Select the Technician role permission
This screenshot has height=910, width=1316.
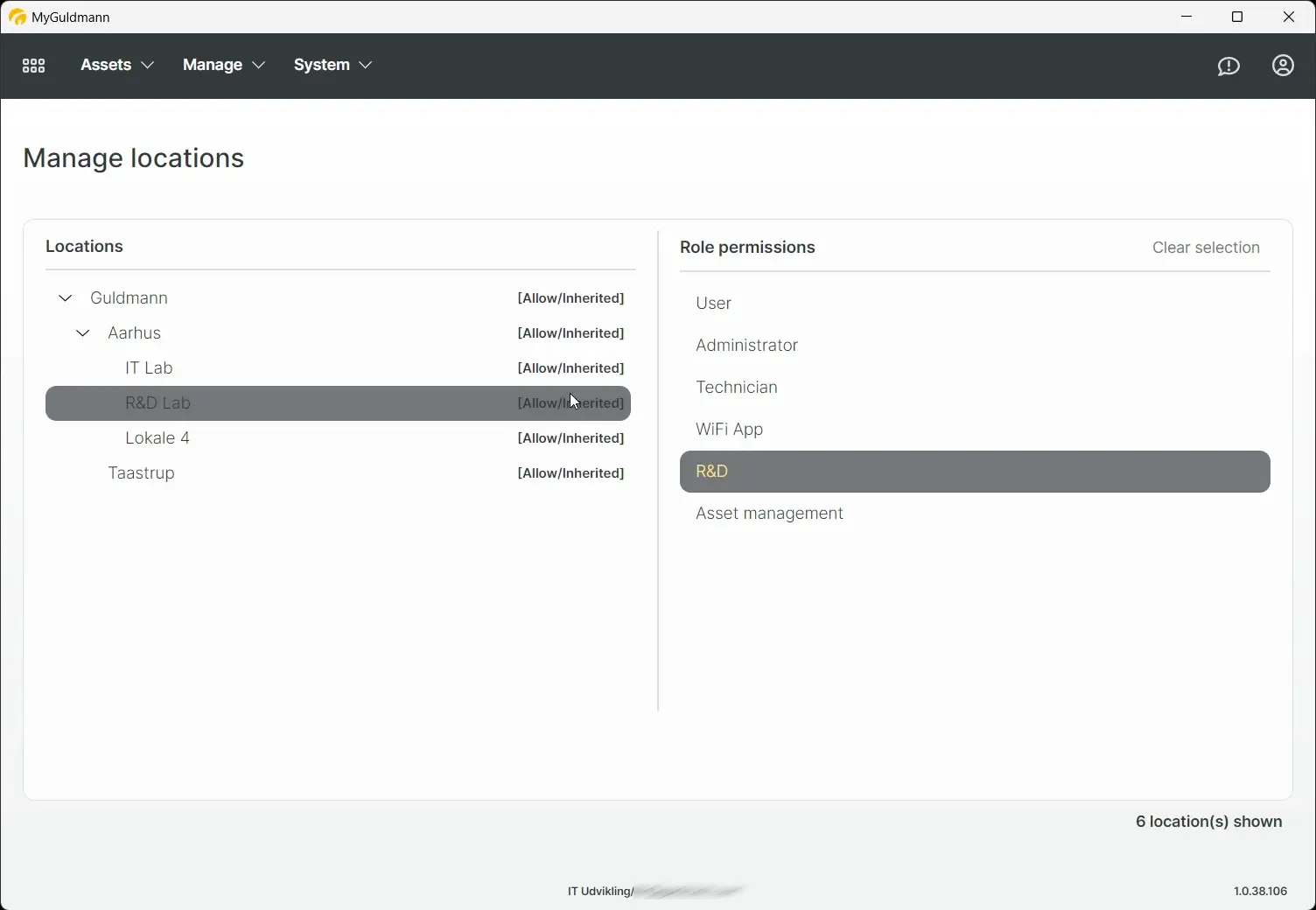coord(736,387)
